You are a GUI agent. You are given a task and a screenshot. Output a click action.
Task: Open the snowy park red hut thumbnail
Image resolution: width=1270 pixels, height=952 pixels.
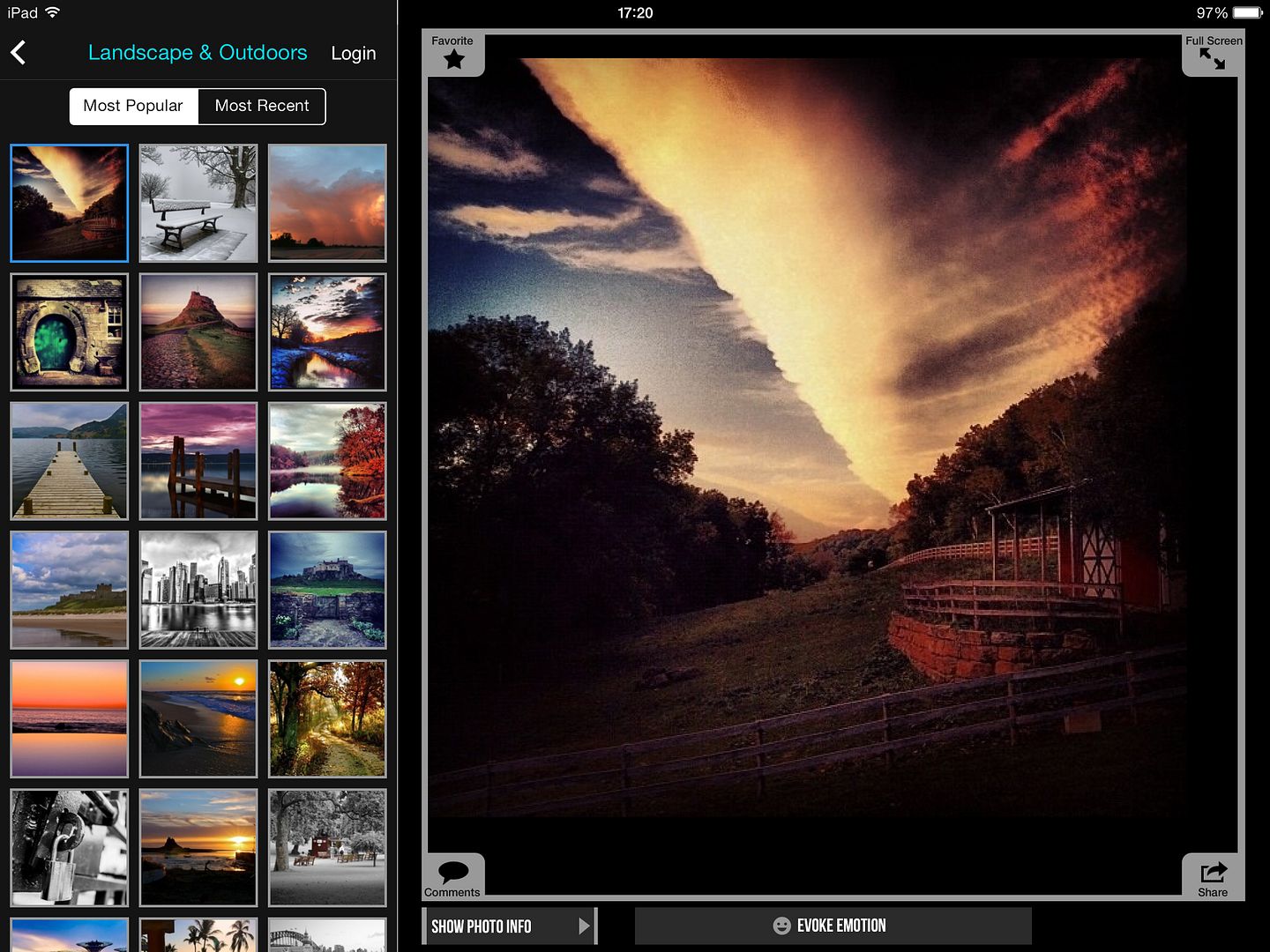pos(327,847)
